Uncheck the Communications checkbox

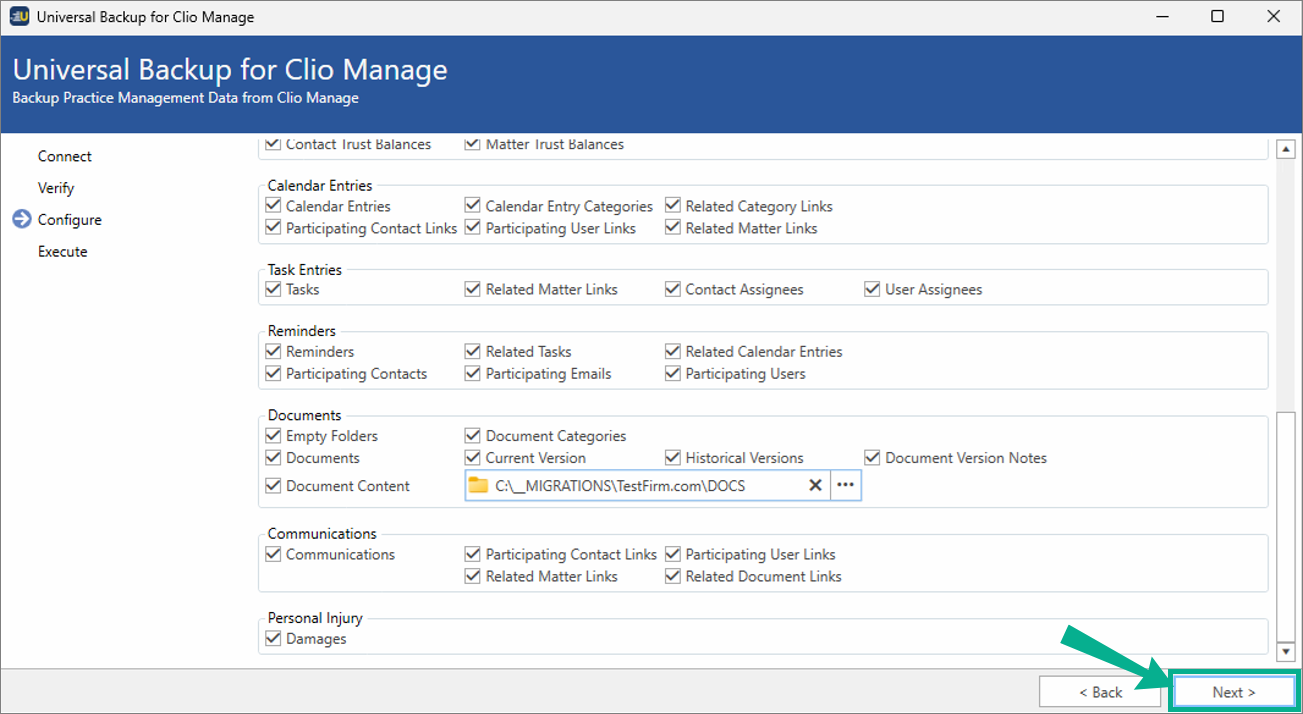pyautogui.click(x=273, y=554)
